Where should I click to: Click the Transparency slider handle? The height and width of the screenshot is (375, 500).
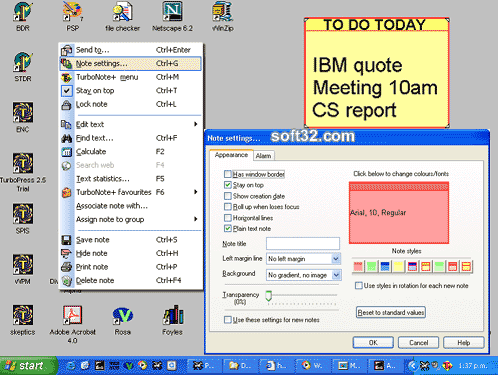[x=269, y=295]
